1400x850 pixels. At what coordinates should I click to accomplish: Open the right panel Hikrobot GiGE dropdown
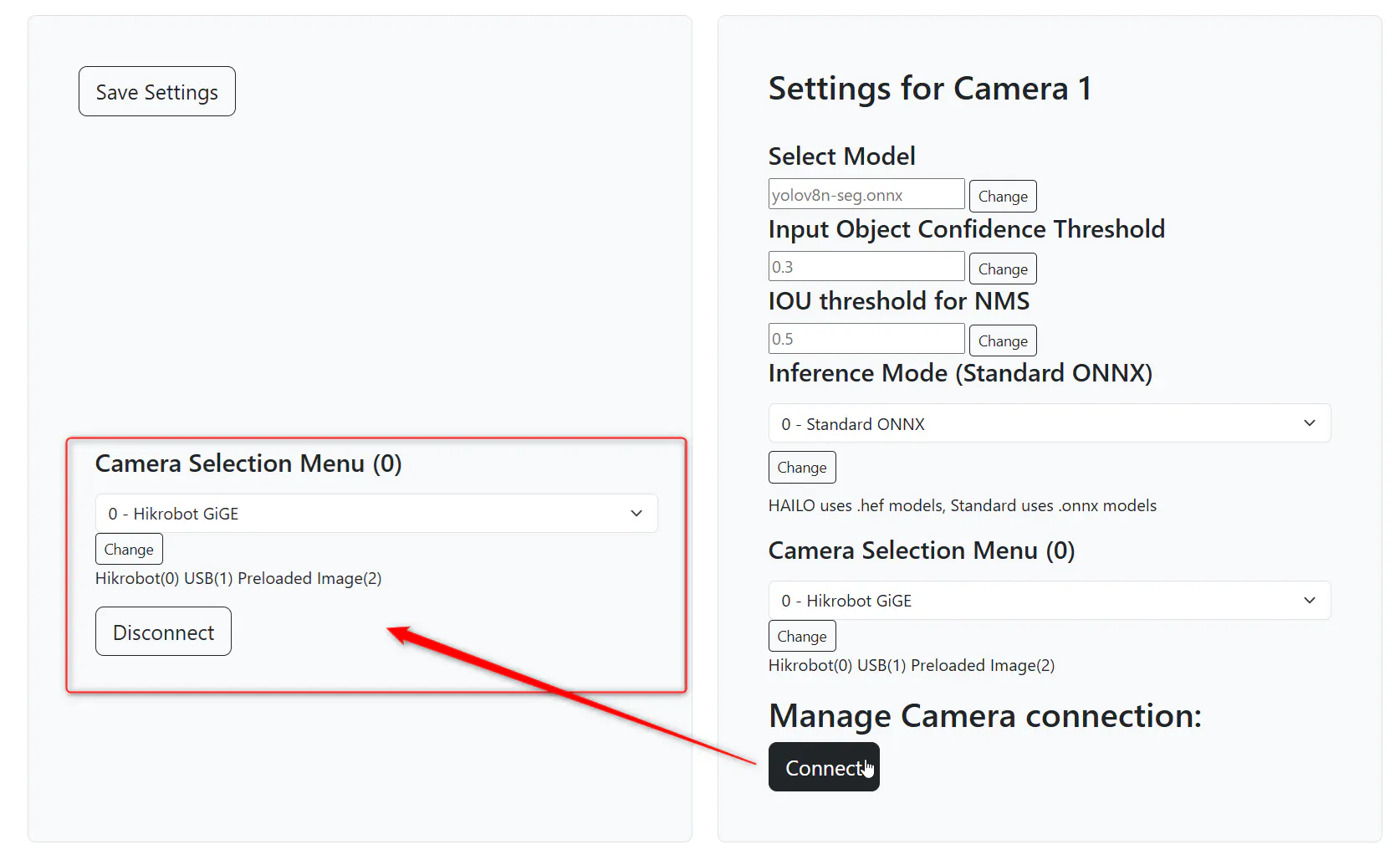1050,601
